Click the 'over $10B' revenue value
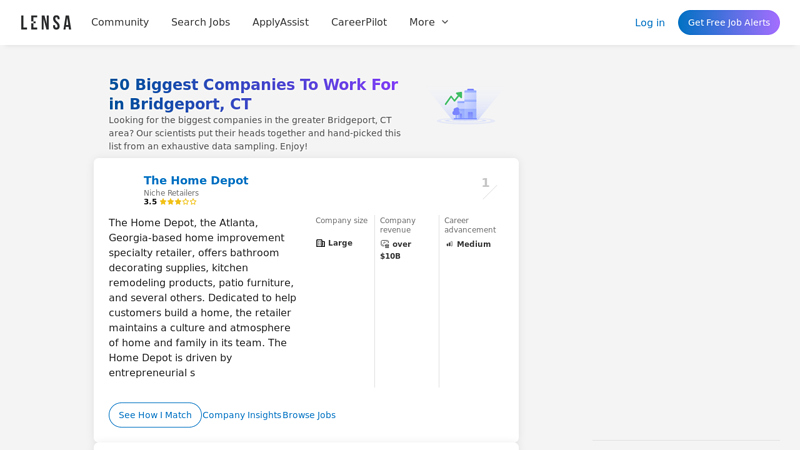 click(x=395, y=250)
